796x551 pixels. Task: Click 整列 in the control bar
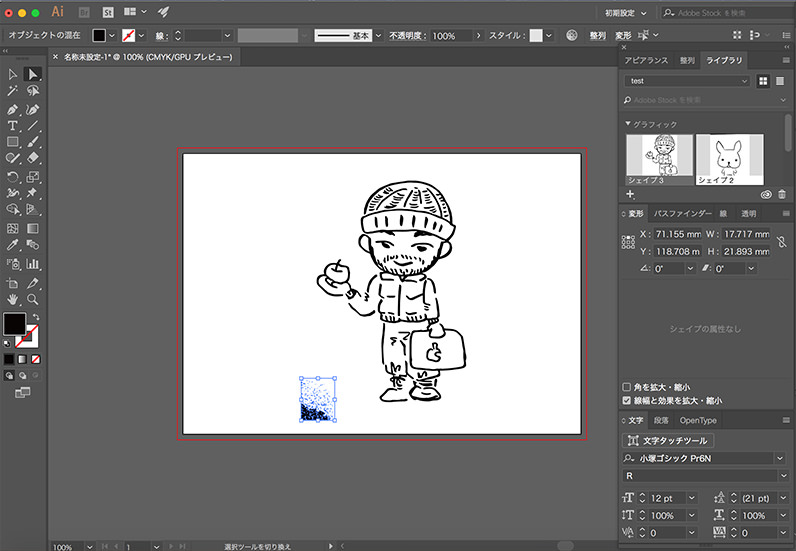(x=597, y=35)
